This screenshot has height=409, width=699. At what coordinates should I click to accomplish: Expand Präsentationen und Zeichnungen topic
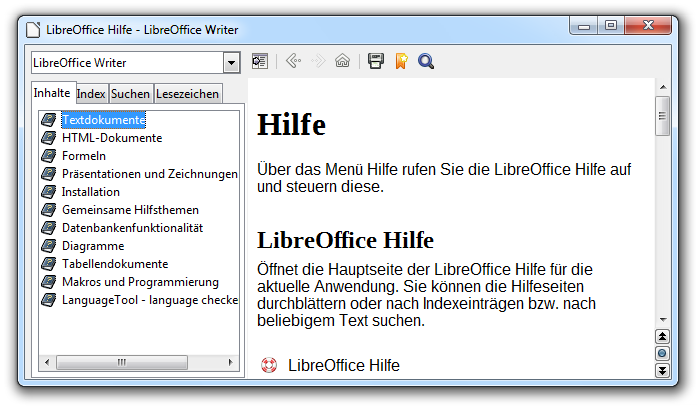tap(149, 174)
